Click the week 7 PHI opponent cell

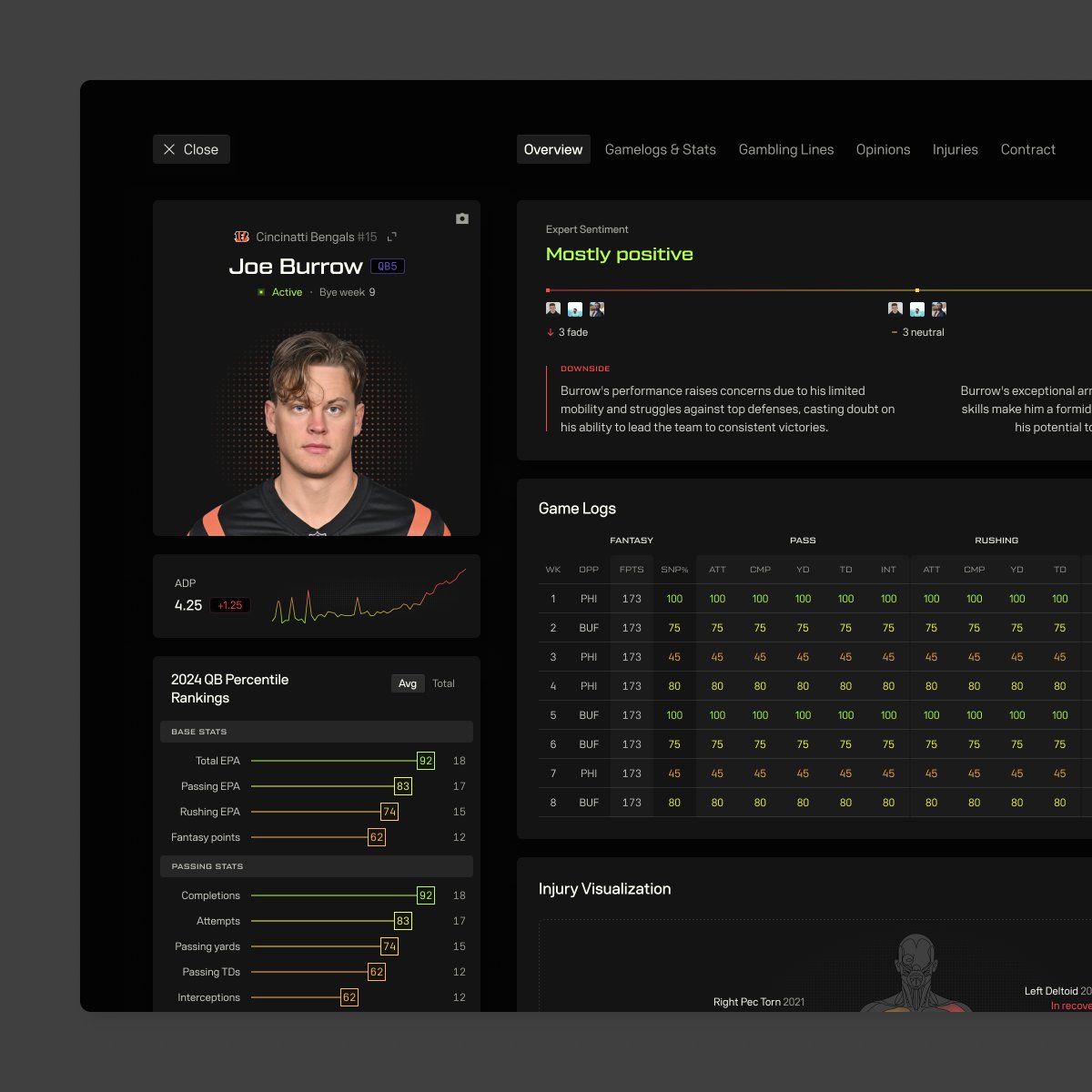589,773
